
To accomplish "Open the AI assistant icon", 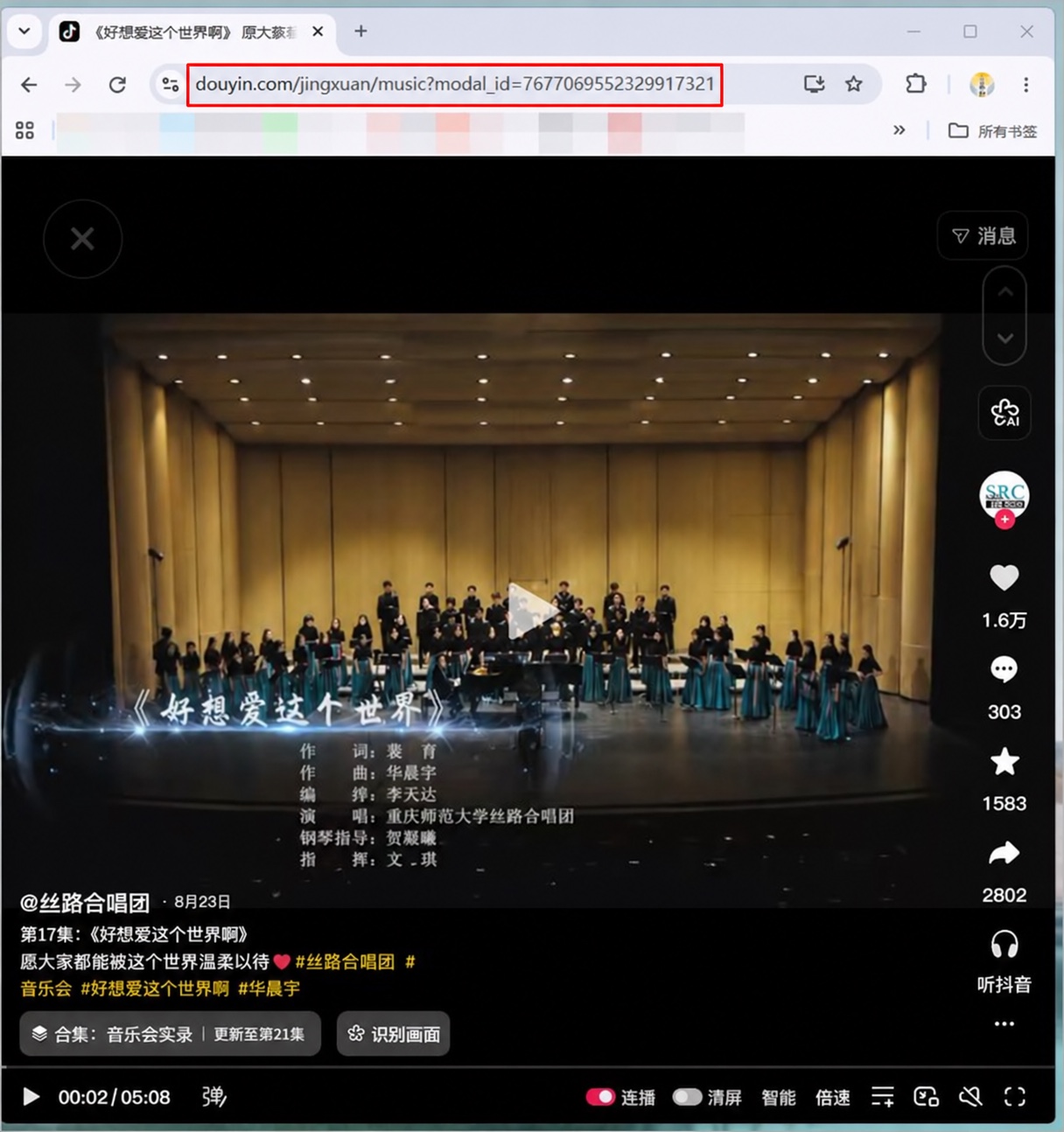I will (1004, 412).
